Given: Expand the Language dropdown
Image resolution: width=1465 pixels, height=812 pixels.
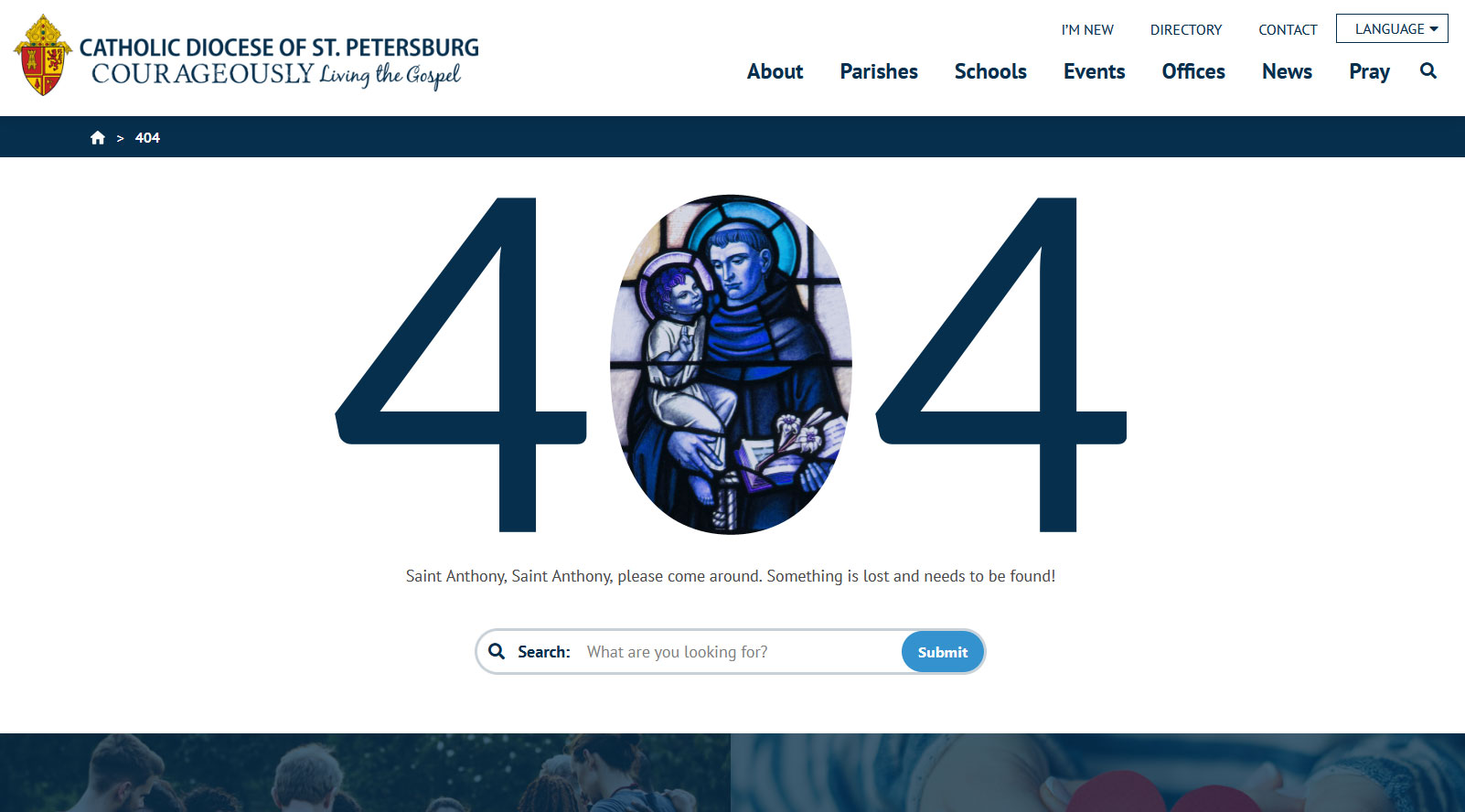Looking at the screenshot, I should point(1392,28).
